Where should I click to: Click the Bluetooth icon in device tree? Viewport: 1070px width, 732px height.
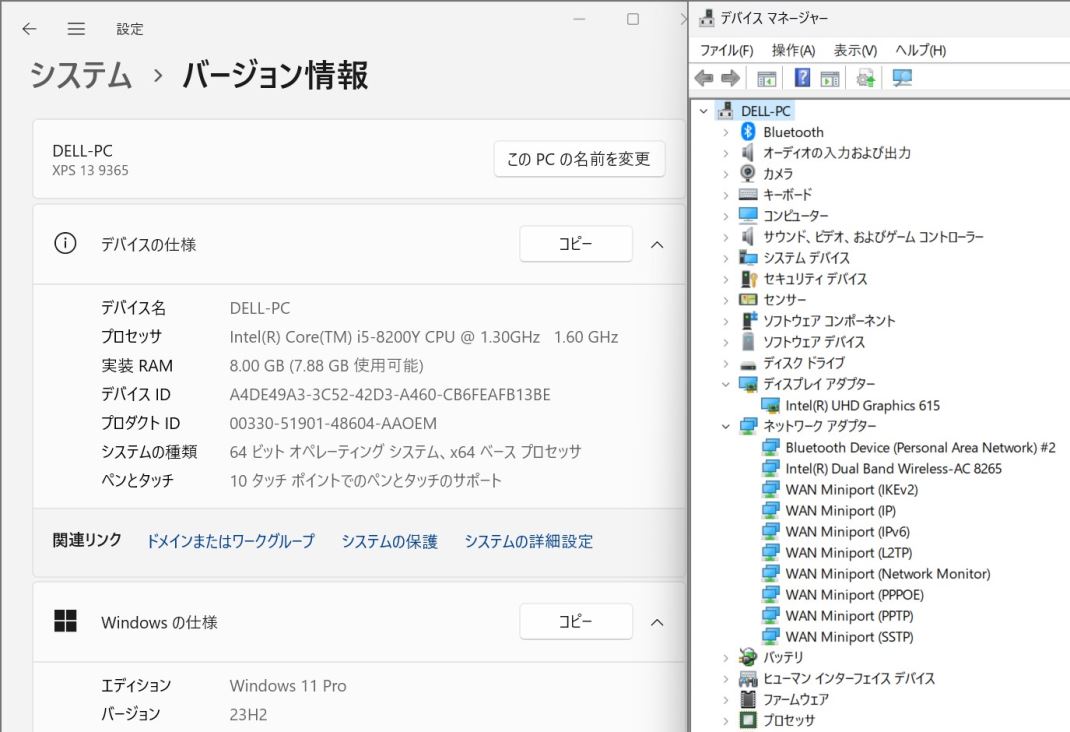(x=748, y=132)
